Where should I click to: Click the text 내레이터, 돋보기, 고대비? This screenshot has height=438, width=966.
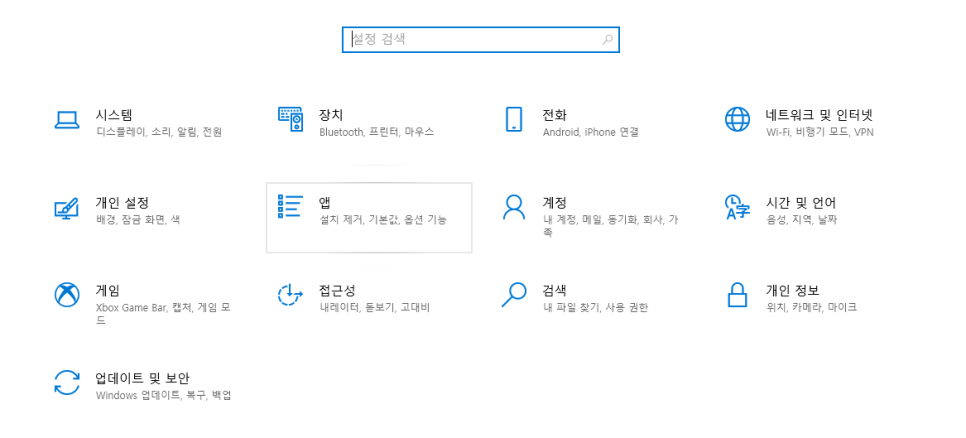point(375,307)
